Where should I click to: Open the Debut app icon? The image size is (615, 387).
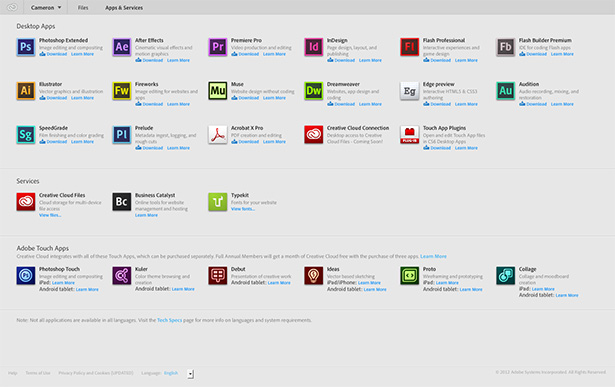(218, 275)
